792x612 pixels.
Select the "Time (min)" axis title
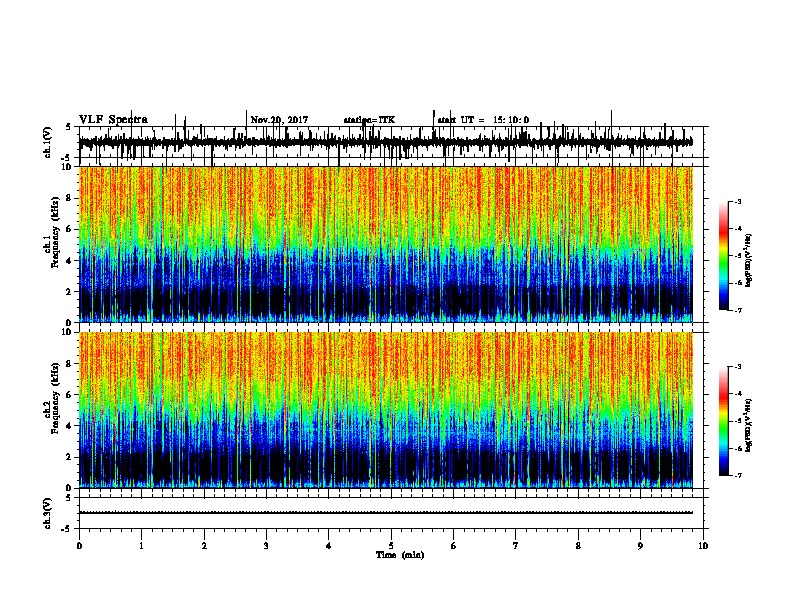pos(400,555)
